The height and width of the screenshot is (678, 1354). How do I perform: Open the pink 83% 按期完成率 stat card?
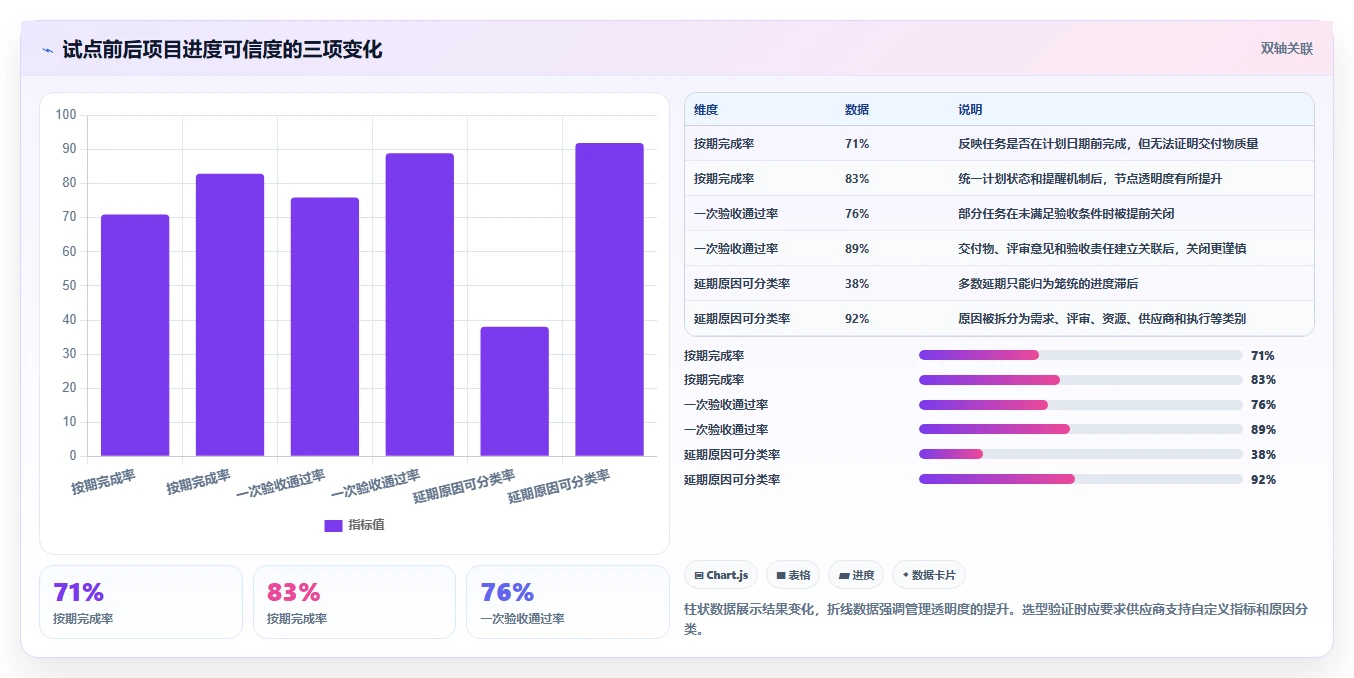(354, 602)
